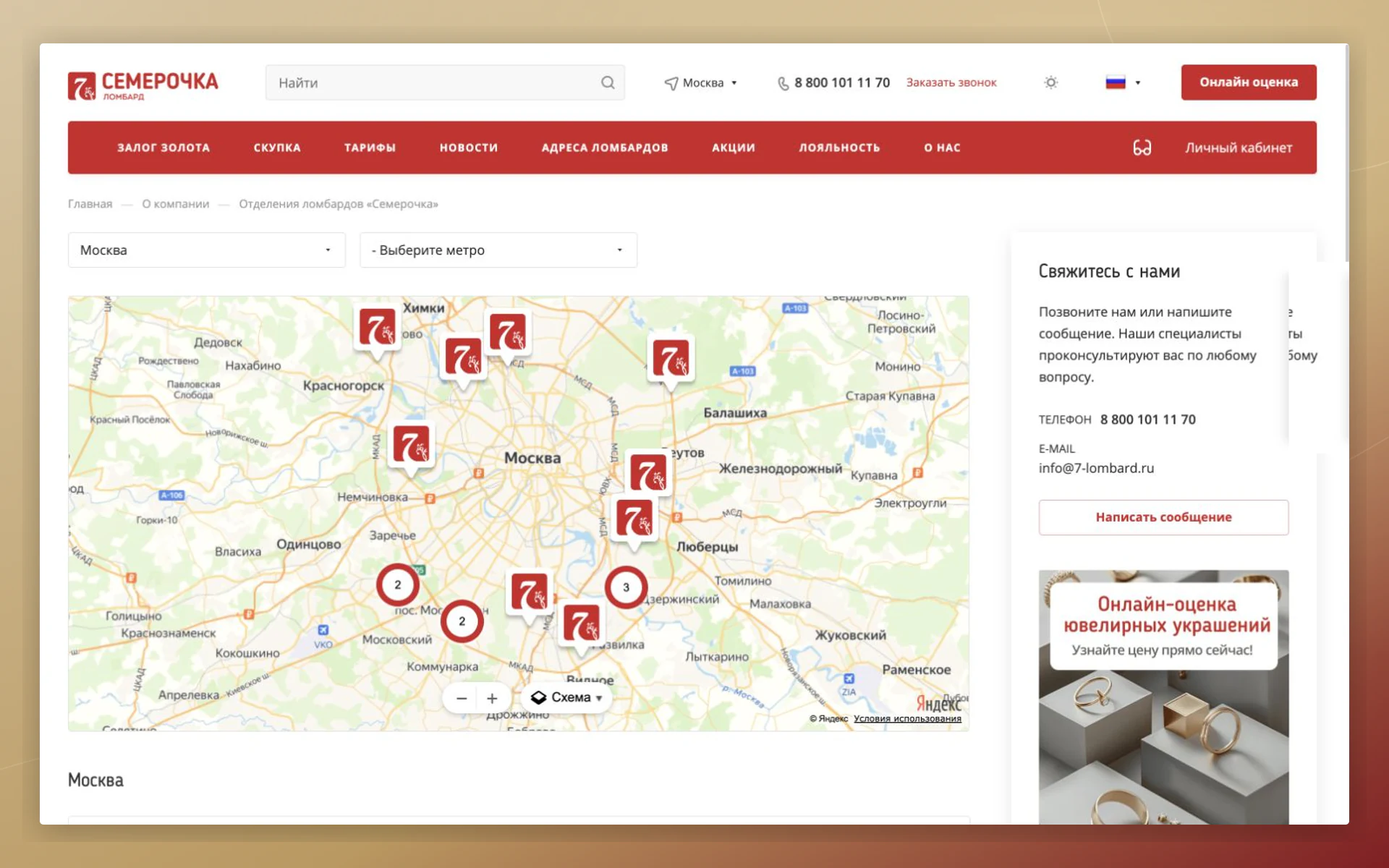Open the Москва city dropdown in header

point(701,83)
